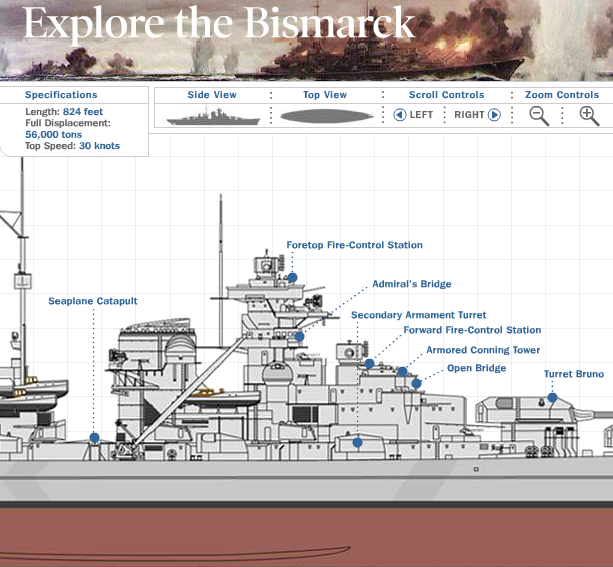This screenshot has width=613, height=567.
Task: Select the Turret Bruno label
Action: pyautogui.click(x=574, y=374)
